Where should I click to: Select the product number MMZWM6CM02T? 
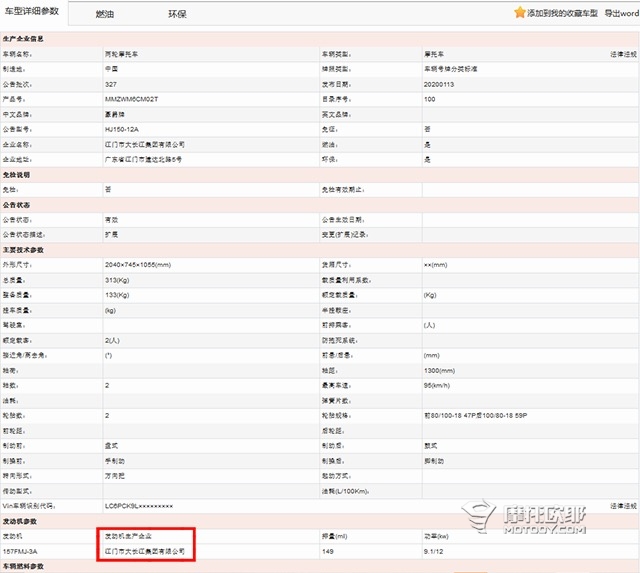131,99
